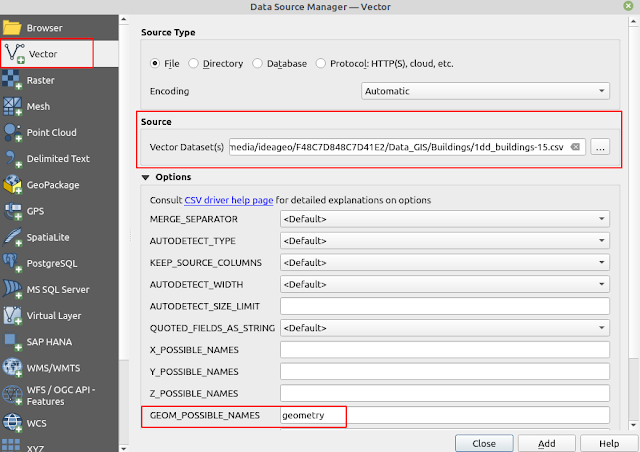
Task: Click the Vector Dataset(s) path field
Action: coord(407,147)
